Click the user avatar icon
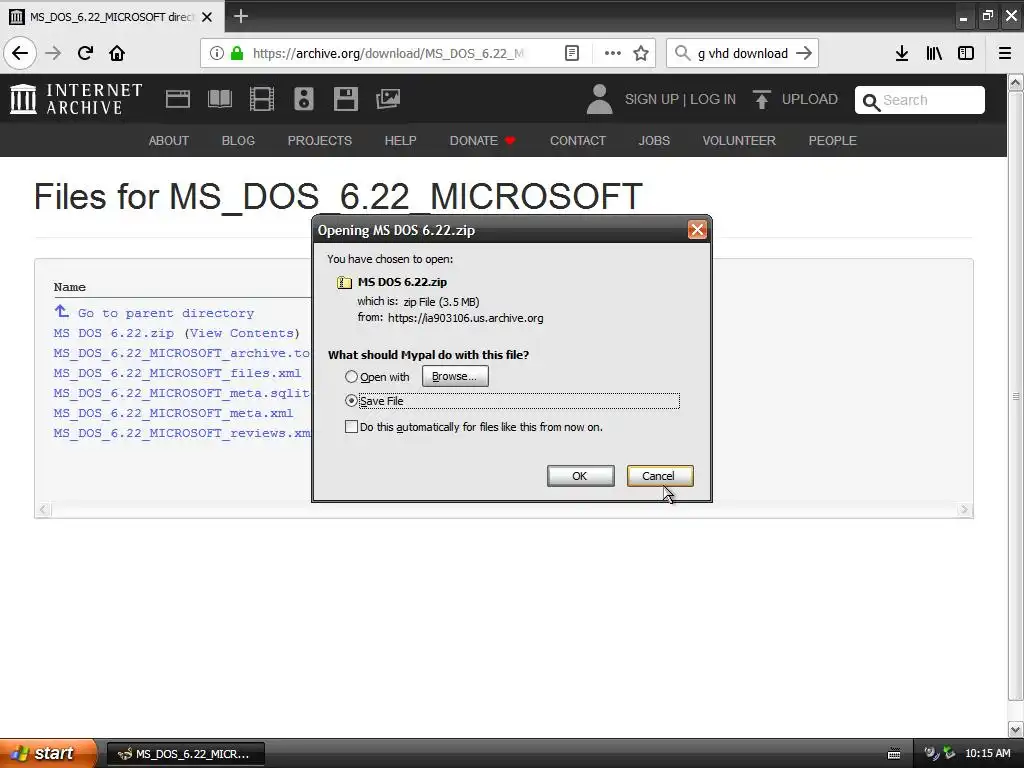This screenshot has height=768, width=1024. 599,99
